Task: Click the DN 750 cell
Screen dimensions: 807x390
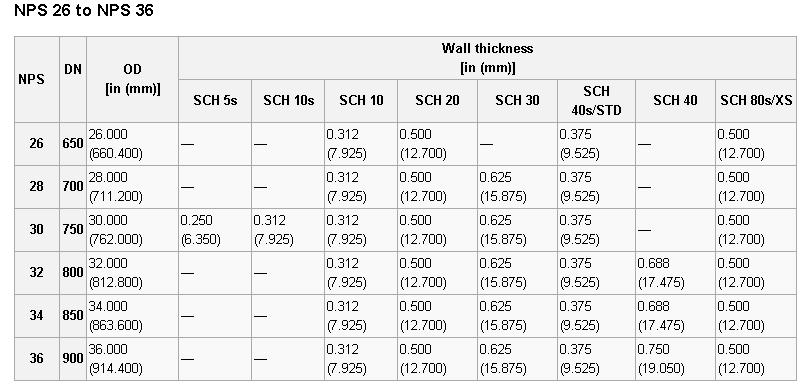Action: click(x=73, y=229)
